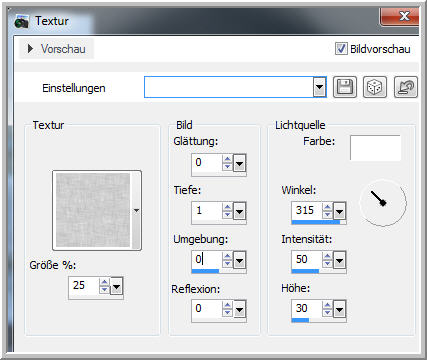This screenshot has height=360, width=427.
Task: Click the Tiefe spinner arrows
Action: (x=228, y=211)
